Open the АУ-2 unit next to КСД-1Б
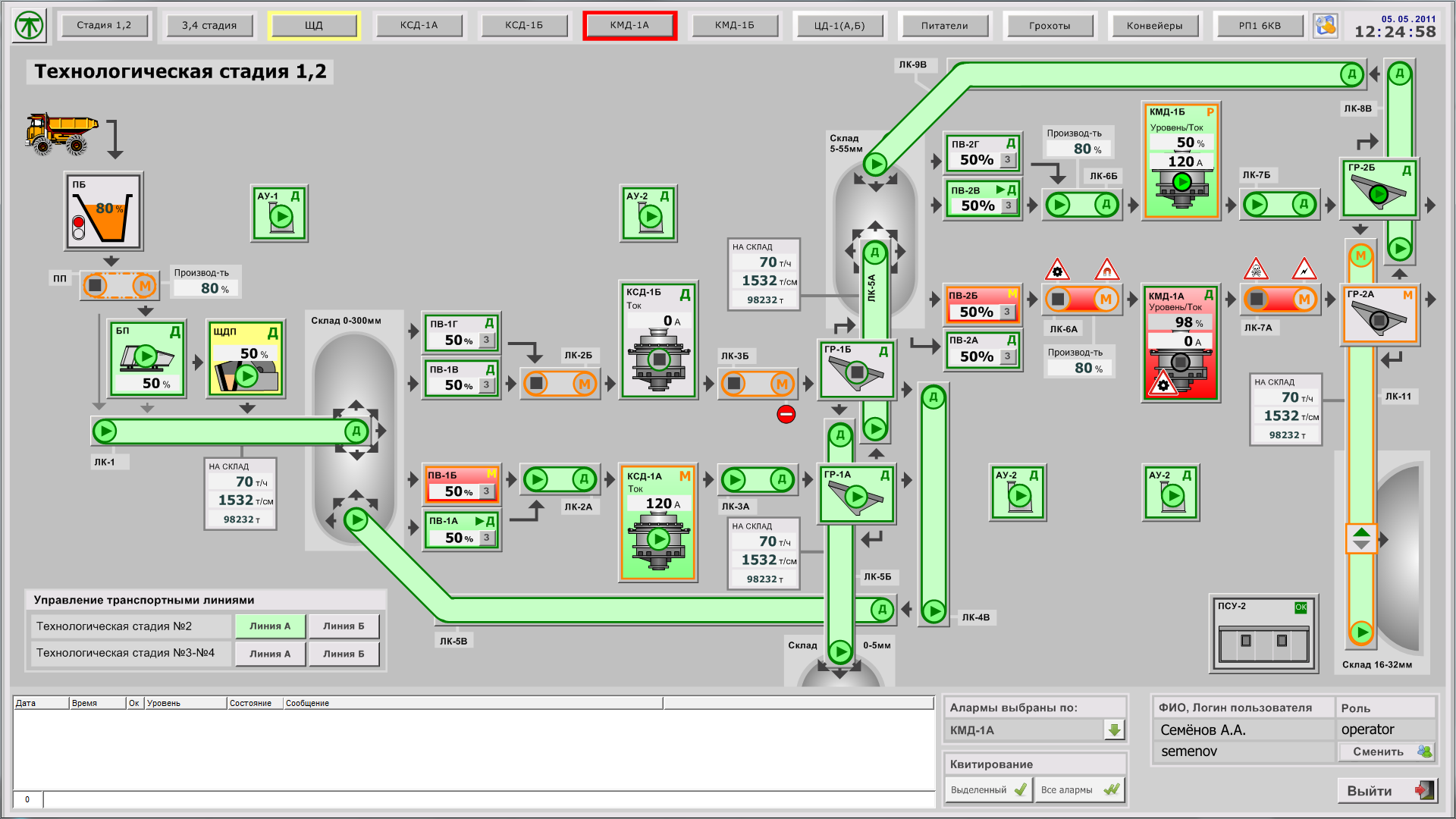1456x819 pixels. pyautogui.click(x=648, y=213)
